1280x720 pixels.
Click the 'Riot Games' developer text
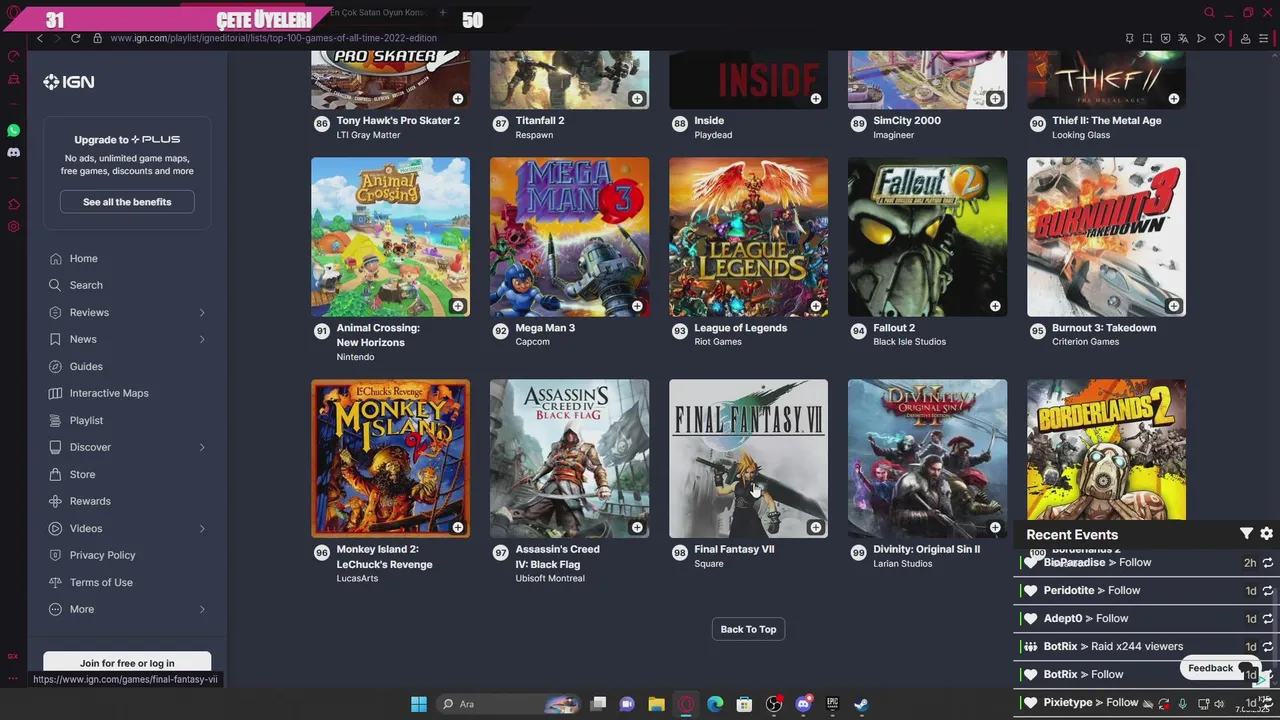(718, 342)
